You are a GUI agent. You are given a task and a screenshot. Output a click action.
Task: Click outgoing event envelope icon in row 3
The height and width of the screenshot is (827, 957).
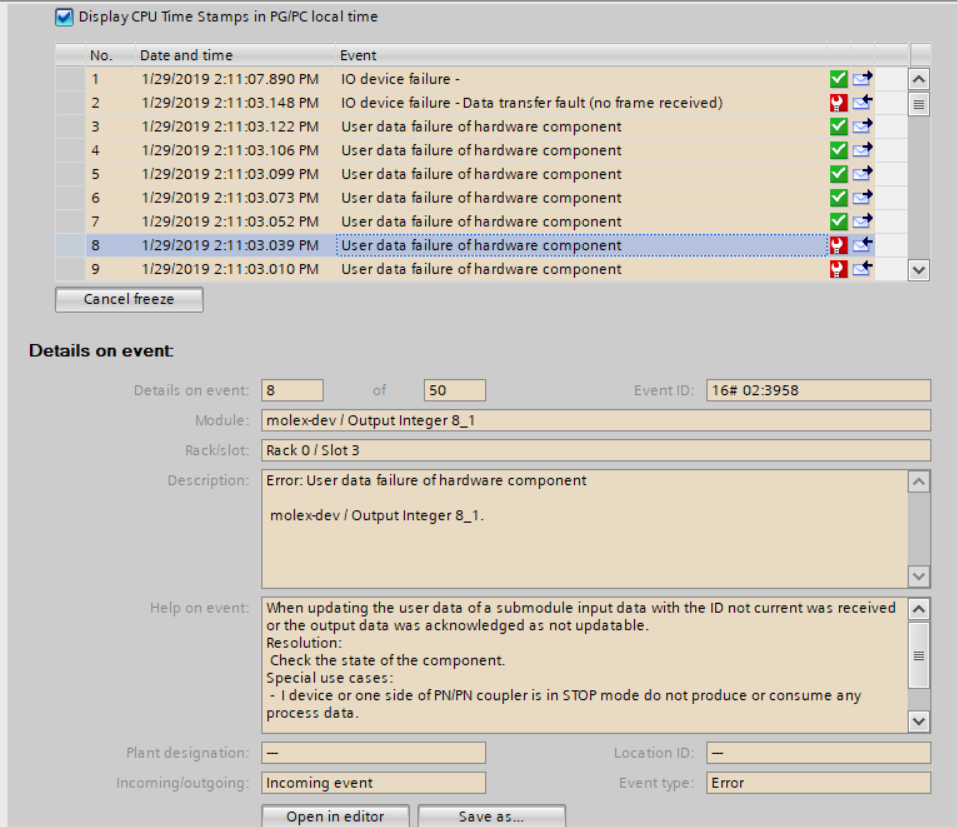point(862,126)
